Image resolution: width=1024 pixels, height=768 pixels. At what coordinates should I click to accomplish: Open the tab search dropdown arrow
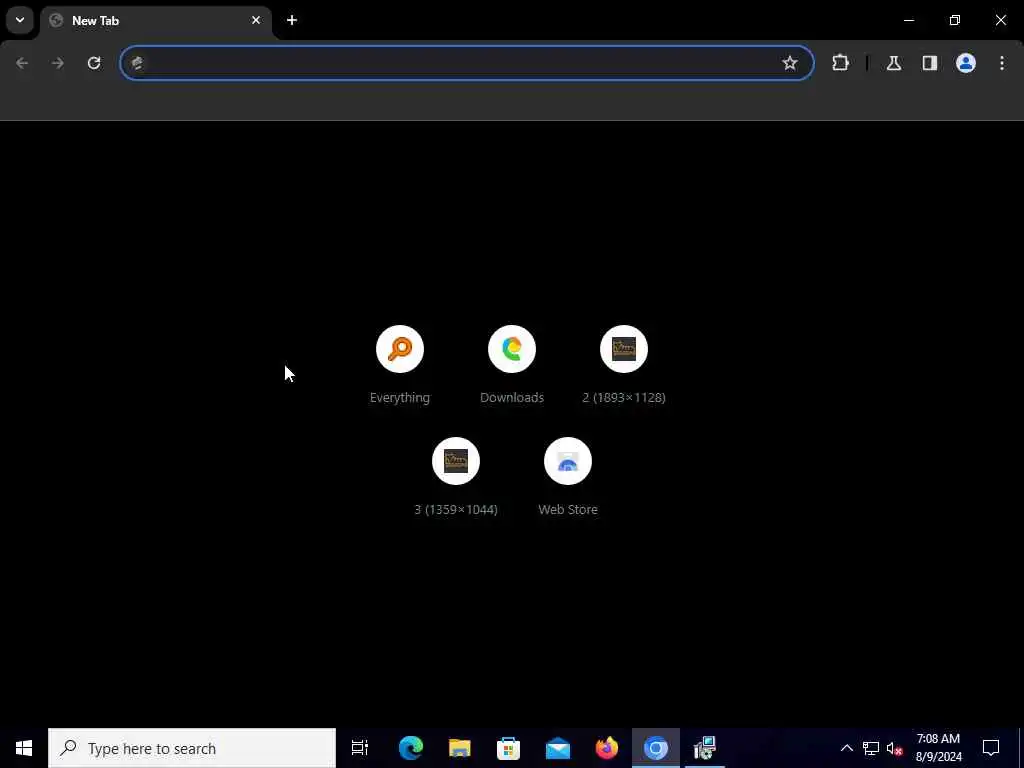(x=20, y=20)
